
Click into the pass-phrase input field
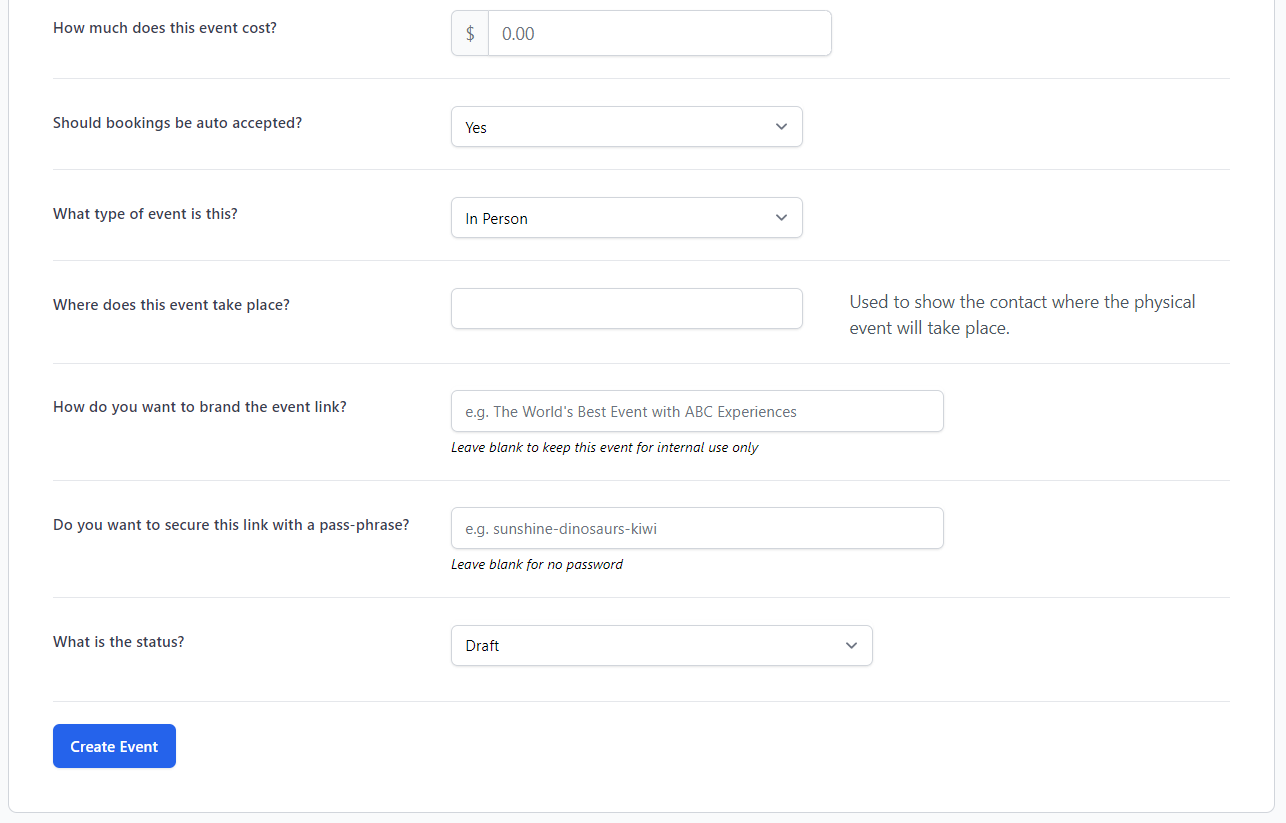pos(697,529)
